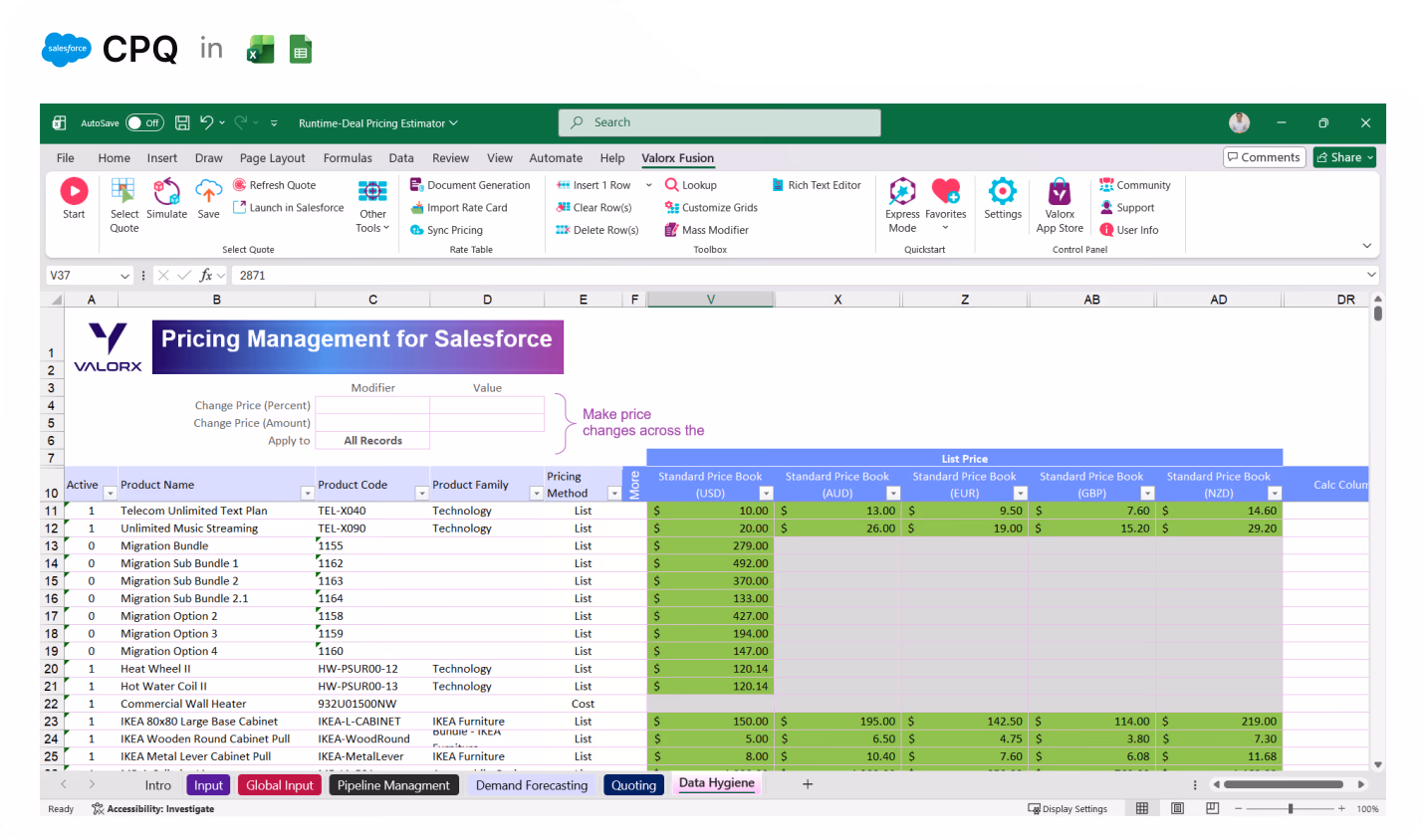Click the Start icon in Valorx Fusion ribbon
The width and height of the screenshot is (1424, 840).
(x=74, y=198)
